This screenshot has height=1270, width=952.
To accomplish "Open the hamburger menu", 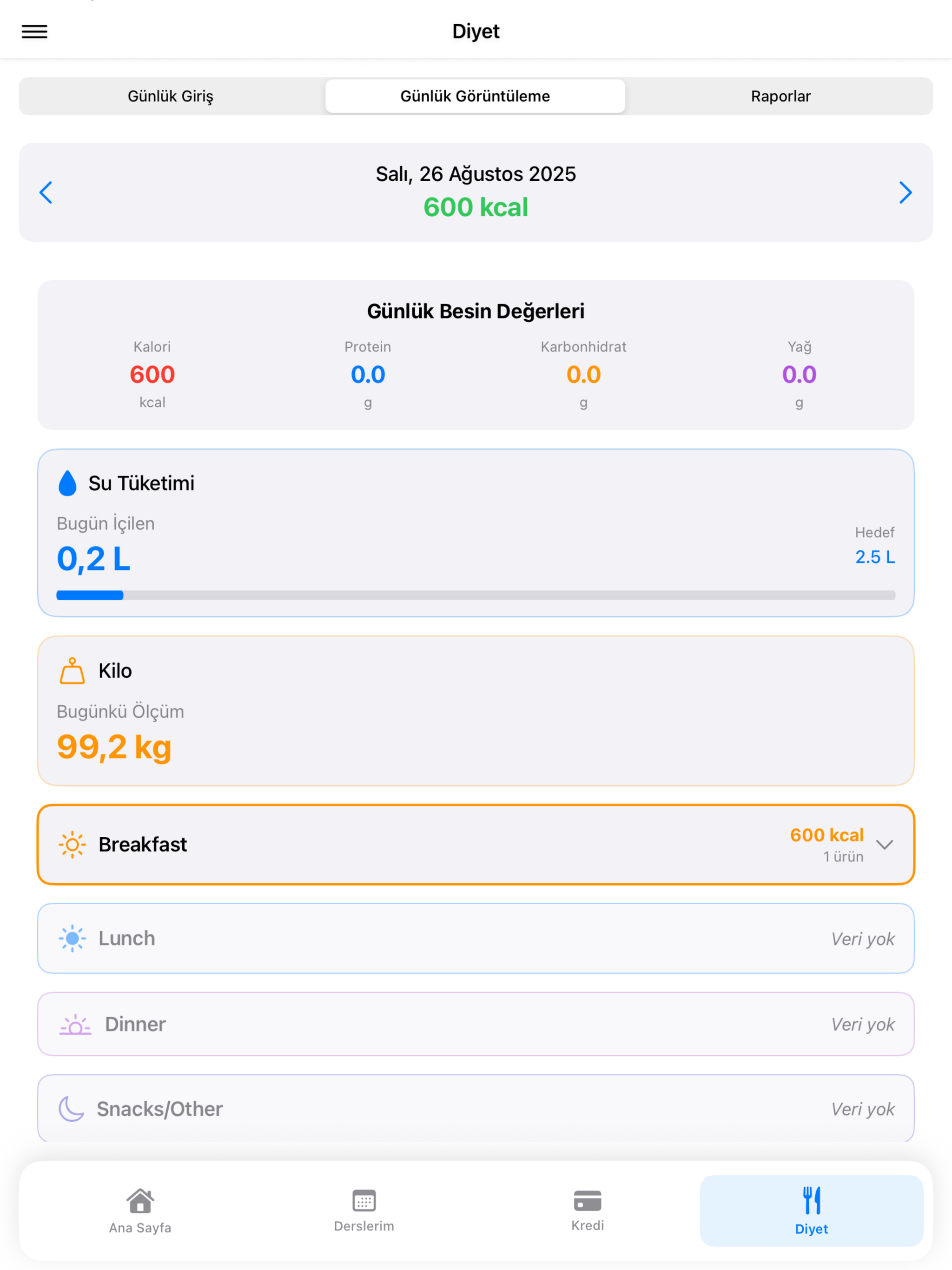I will [x=34, y=32].
